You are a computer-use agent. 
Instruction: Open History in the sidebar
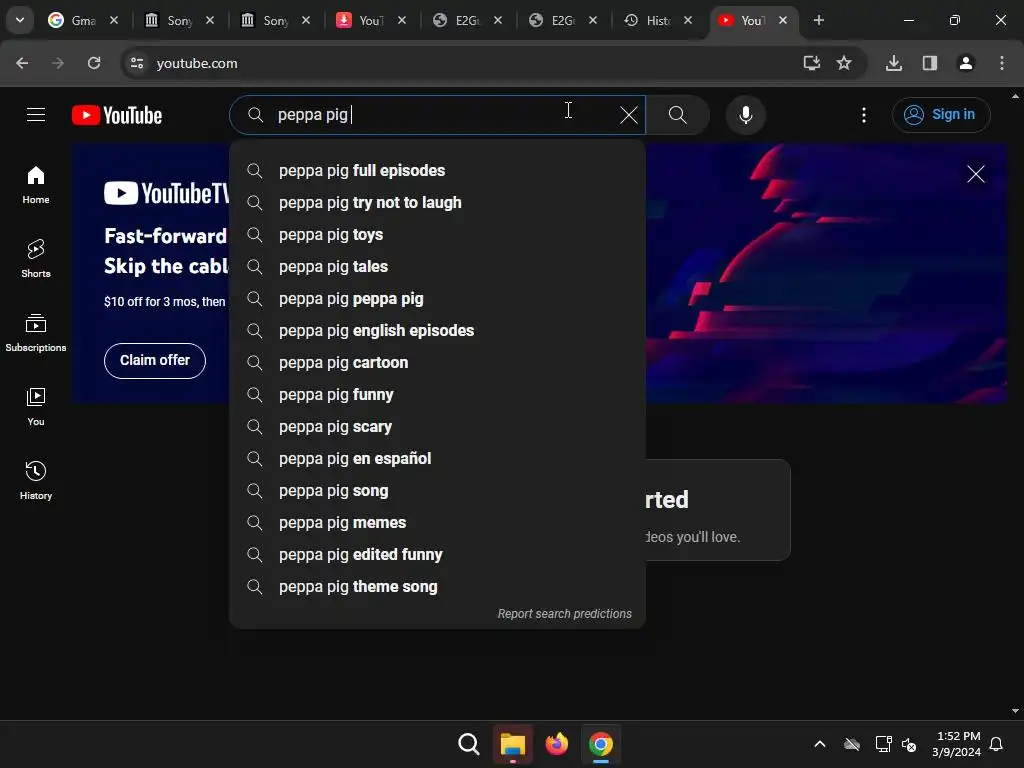pyautogui.click(x=36, y=480)
